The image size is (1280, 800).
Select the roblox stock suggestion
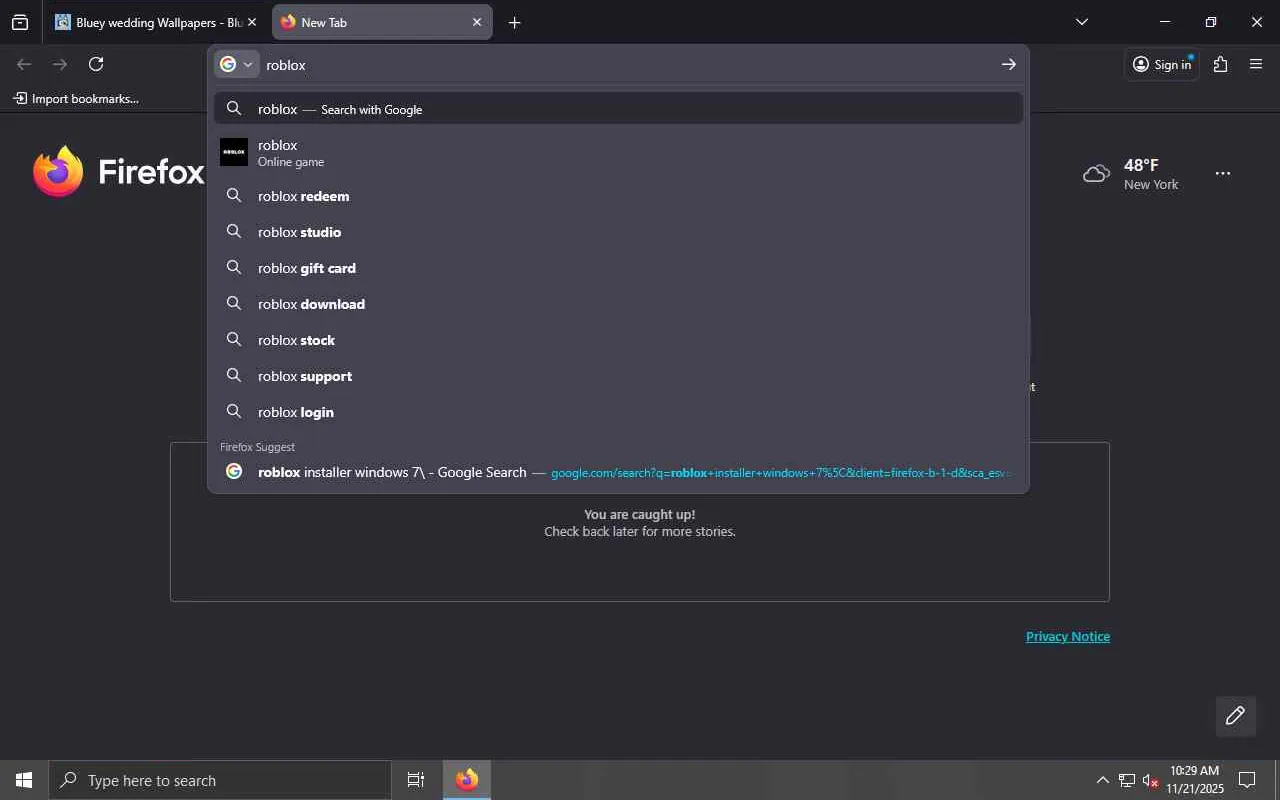618,340
